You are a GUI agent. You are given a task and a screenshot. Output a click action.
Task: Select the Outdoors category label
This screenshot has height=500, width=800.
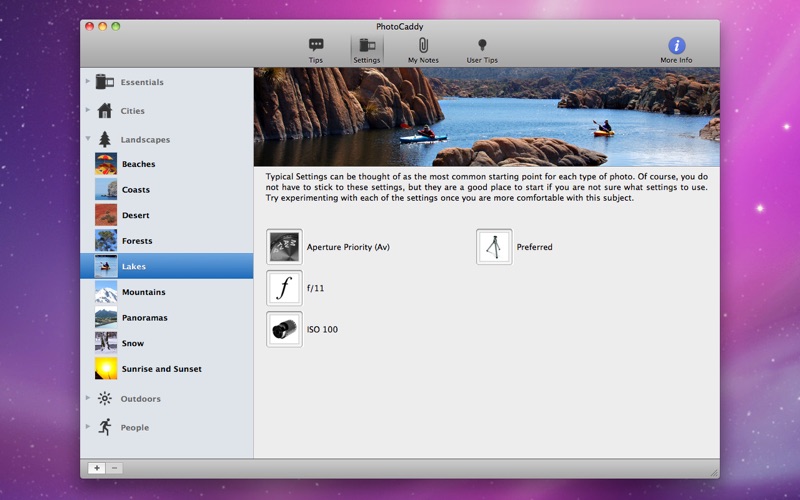[x=140, y=398]
